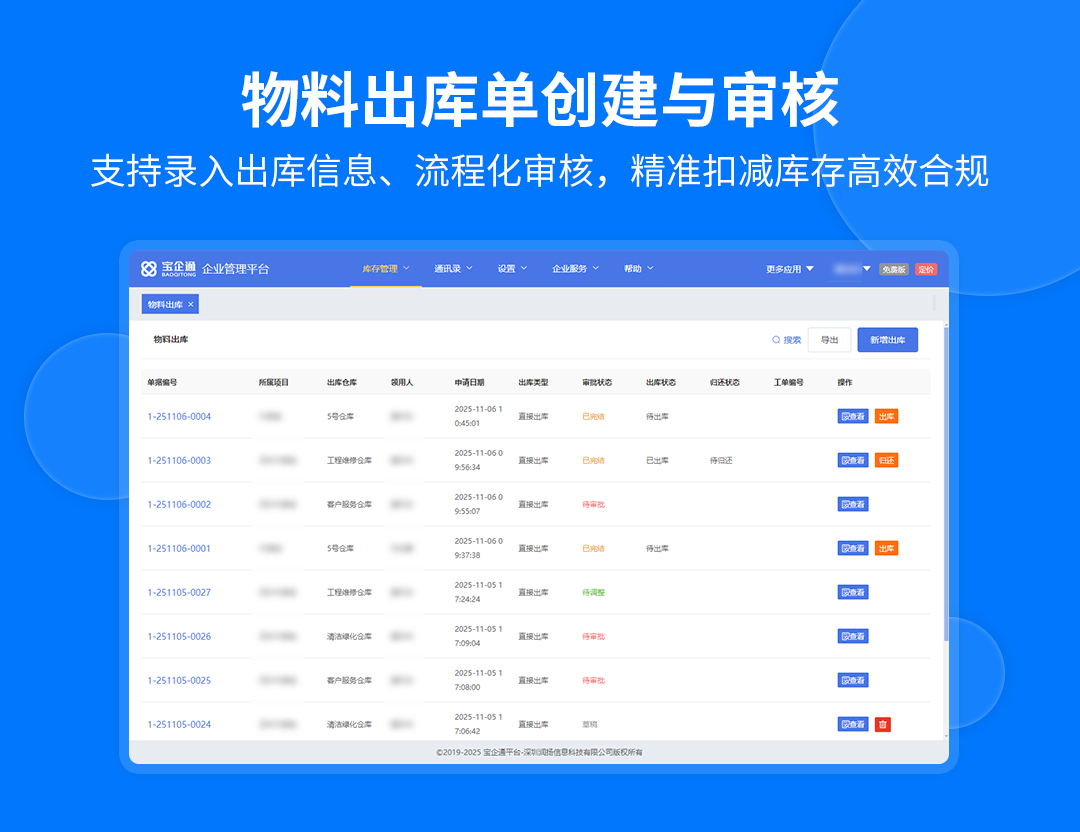Screen dimensions: 1080x832
Task: Click the 工单编号 column header
Action: click(x=789, y=382)
